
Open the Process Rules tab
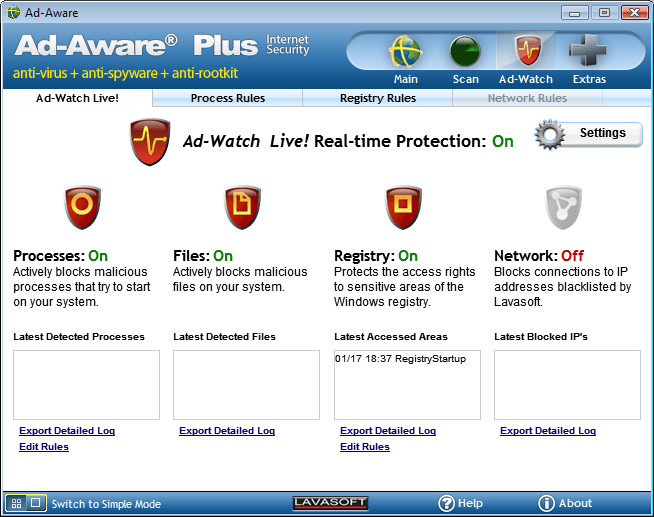(228, 98)
